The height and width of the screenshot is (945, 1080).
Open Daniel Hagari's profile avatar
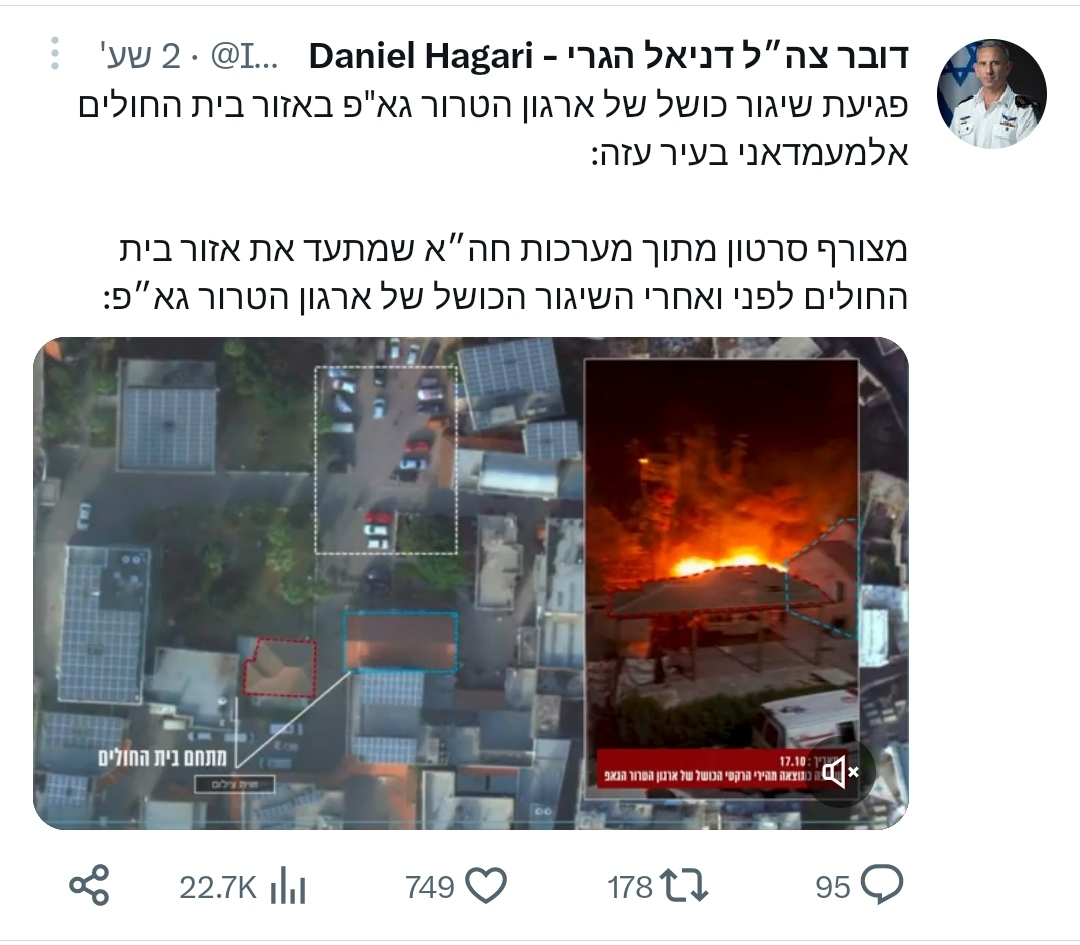[991, 94]
